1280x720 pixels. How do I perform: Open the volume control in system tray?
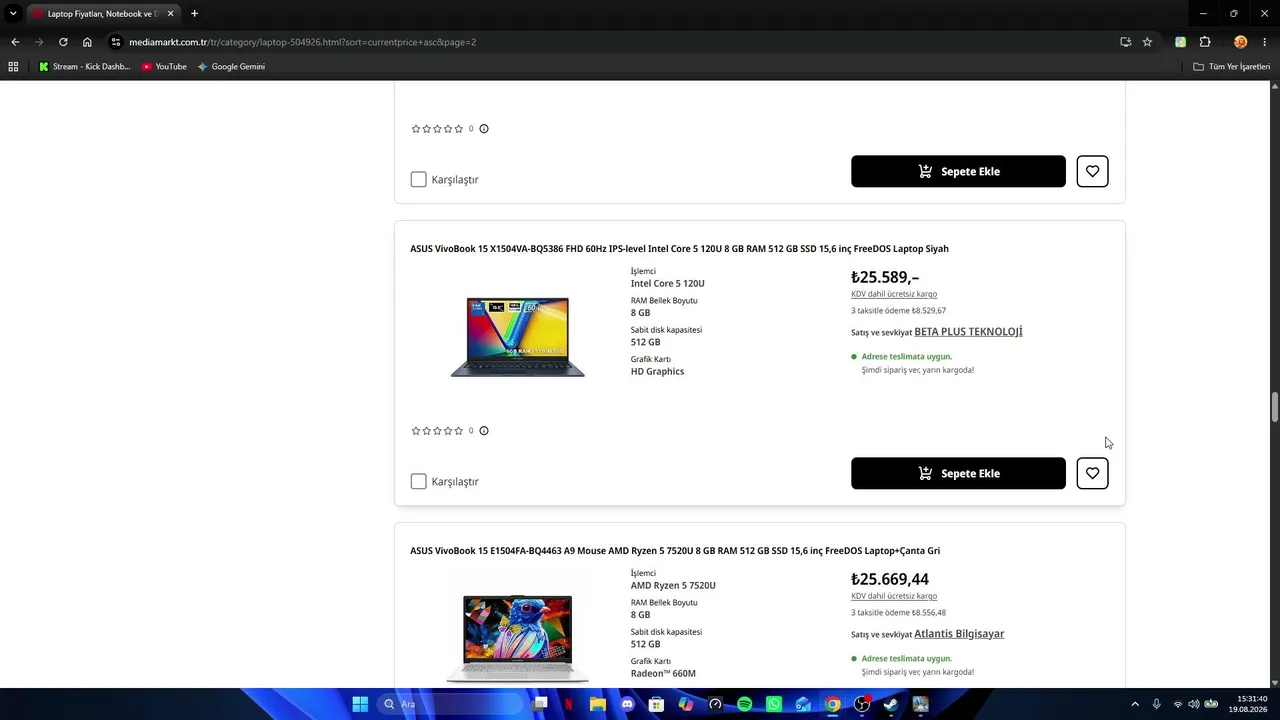point(1193,704)
